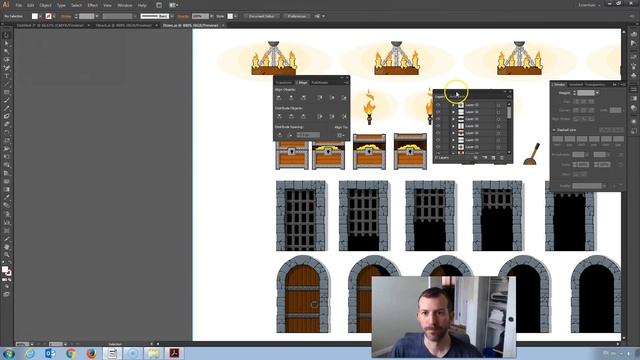Viewport: 640px width, 360px height.
Task: Open the Color panel from dock
Action: click(x=633, y=34)
